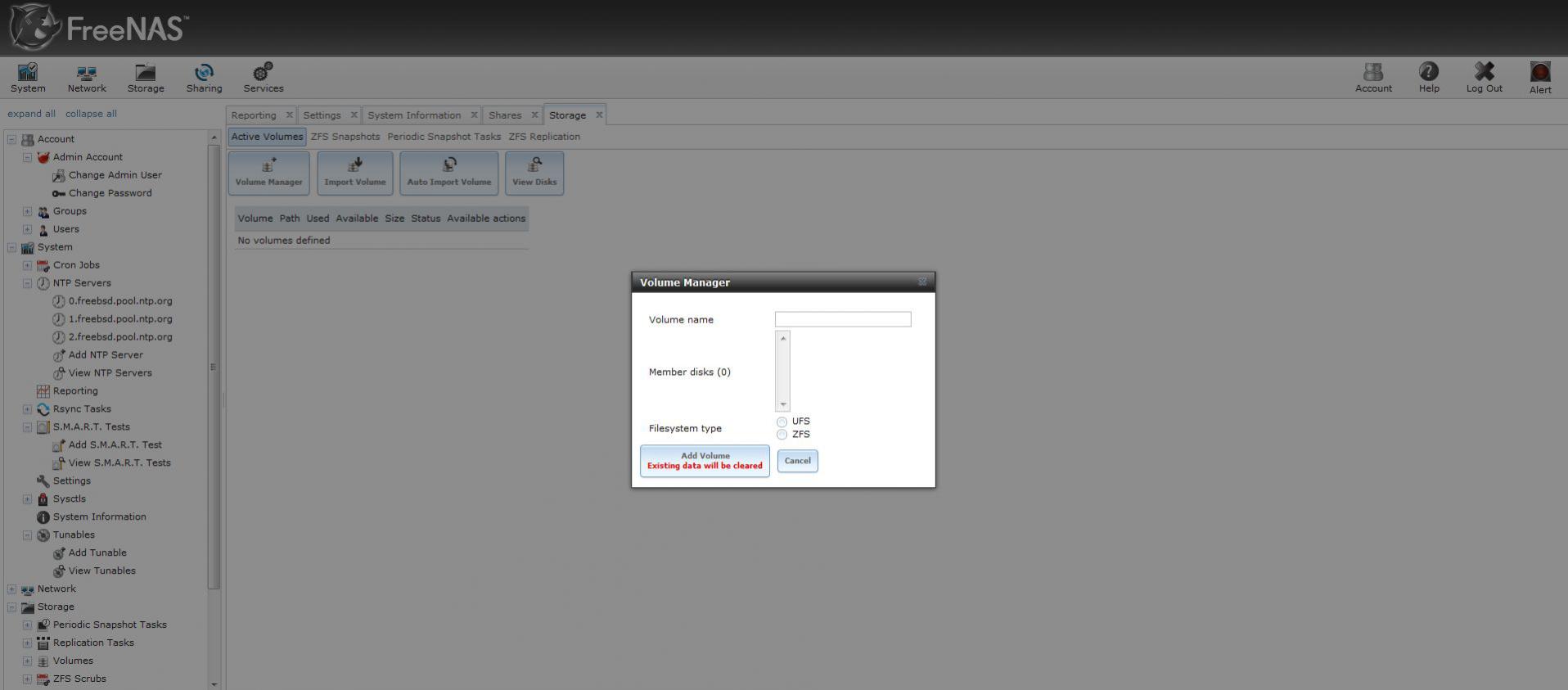Expand the Groups tree node
1568x690 pixels.
[x=27, y=211]
